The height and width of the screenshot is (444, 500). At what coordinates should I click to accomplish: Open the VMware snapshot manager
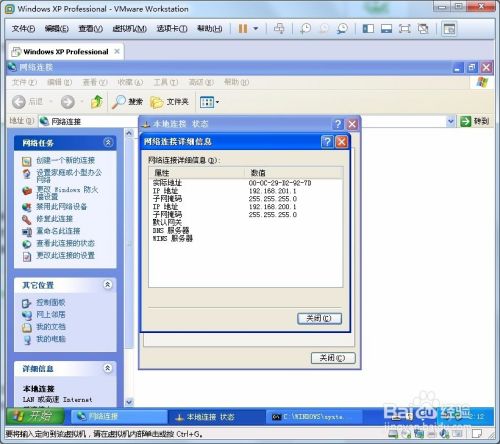click(x=342, y=29)
